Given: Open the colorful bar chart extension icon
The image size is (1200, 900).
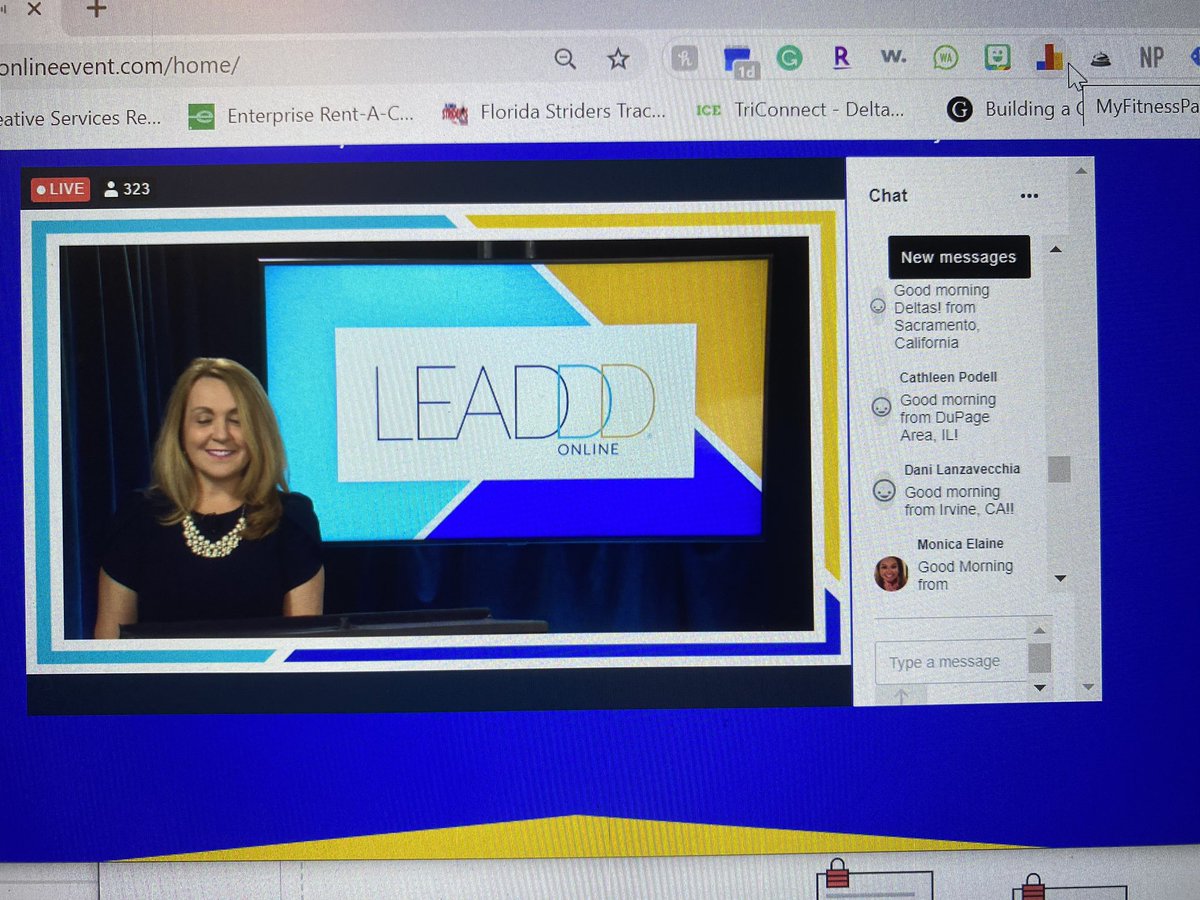Looking at the screenshot, I should click(1049, 58).
